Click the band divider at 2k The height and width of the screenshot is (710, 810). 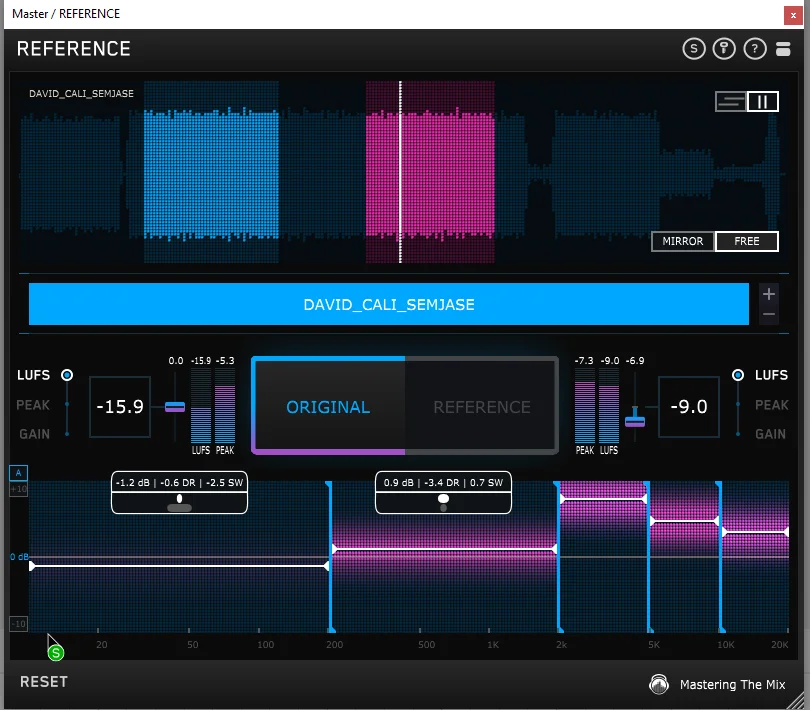(x=558, y=557)
